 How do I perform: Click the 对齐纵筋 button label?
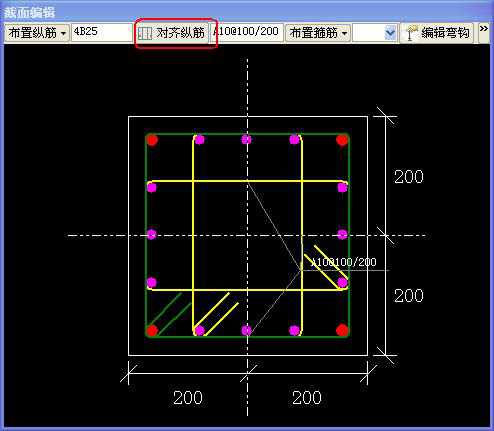[x=180, y=33]
